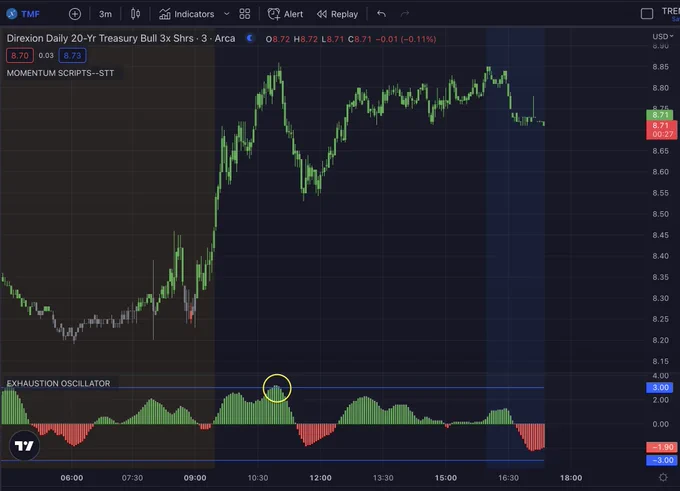Click the blue 8.73 buy price button
680x491 pixels.
[x=72, y=56]
